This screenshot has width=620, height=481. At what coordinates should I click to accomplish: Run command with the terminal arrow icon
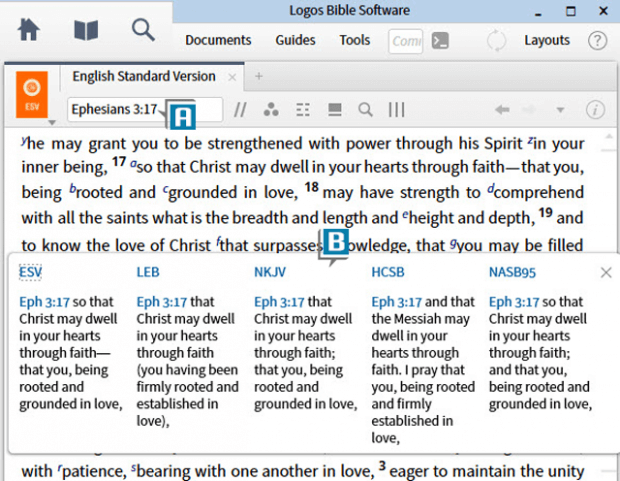coord(440,41)
